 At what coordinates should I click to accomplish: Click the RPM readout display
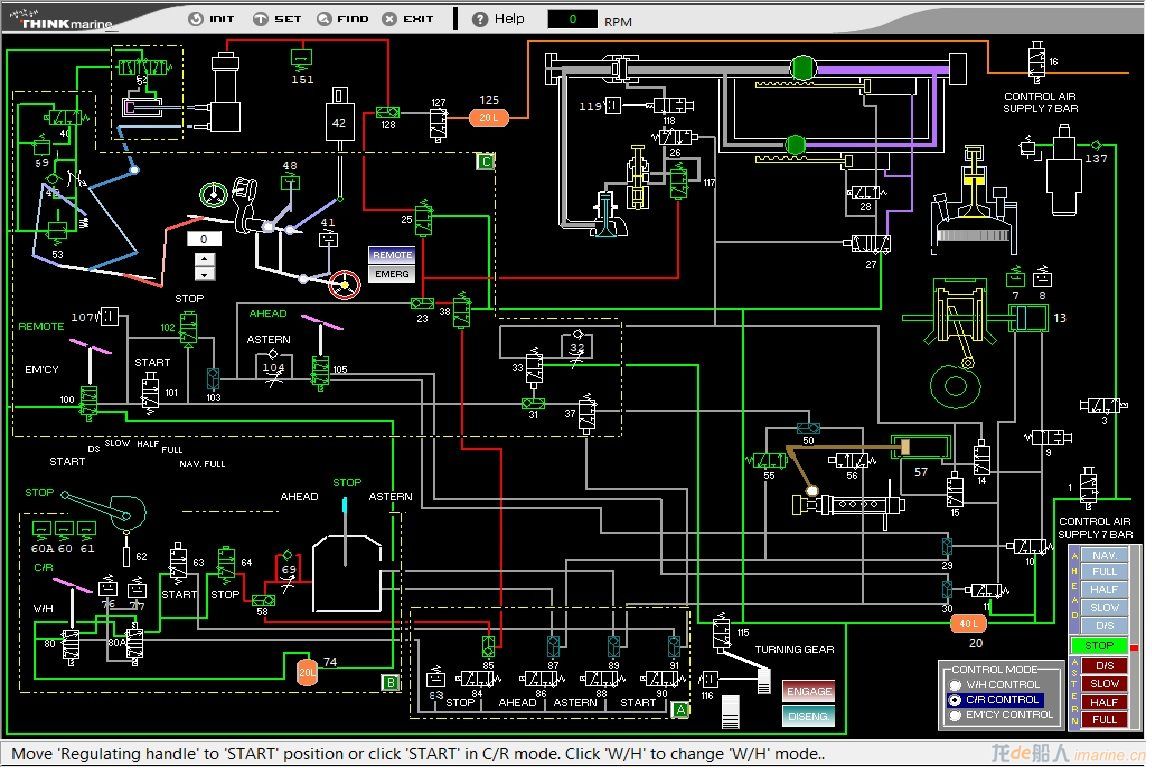coord(572,19)
